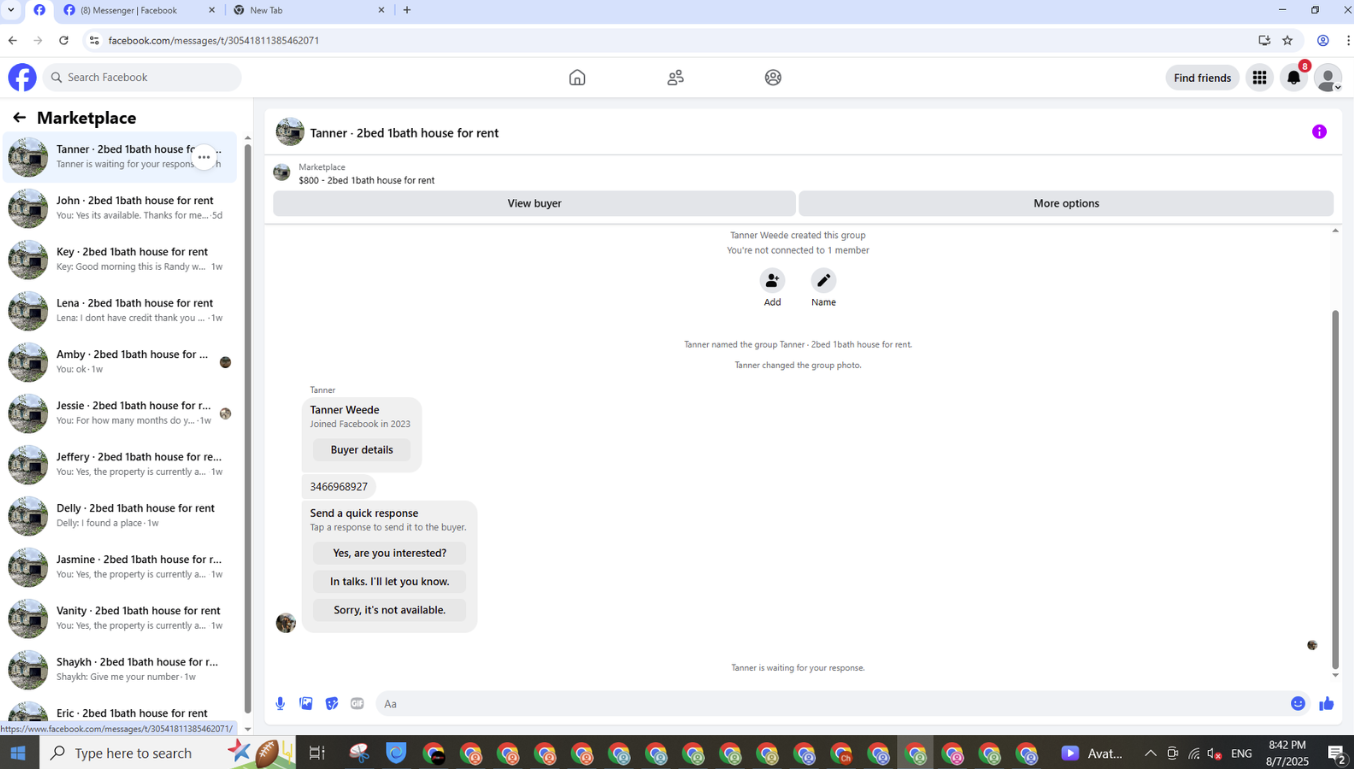Open notifications bell with 8 badge
1354x769 pixels.
pos(1294,78)
